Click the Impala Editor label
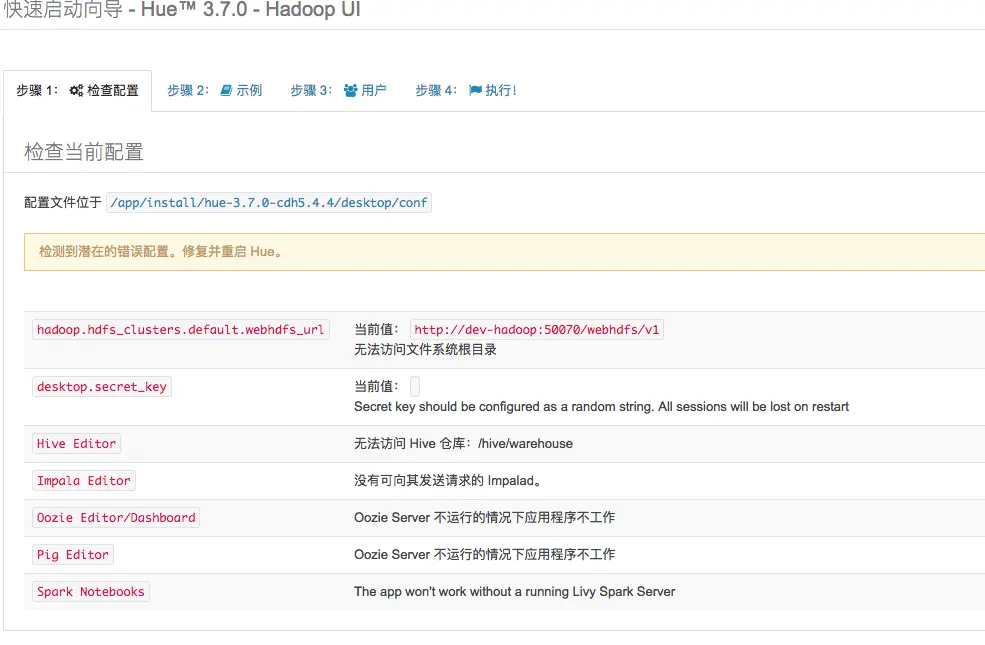The image size is (985, 645). [x=84, y=481]
